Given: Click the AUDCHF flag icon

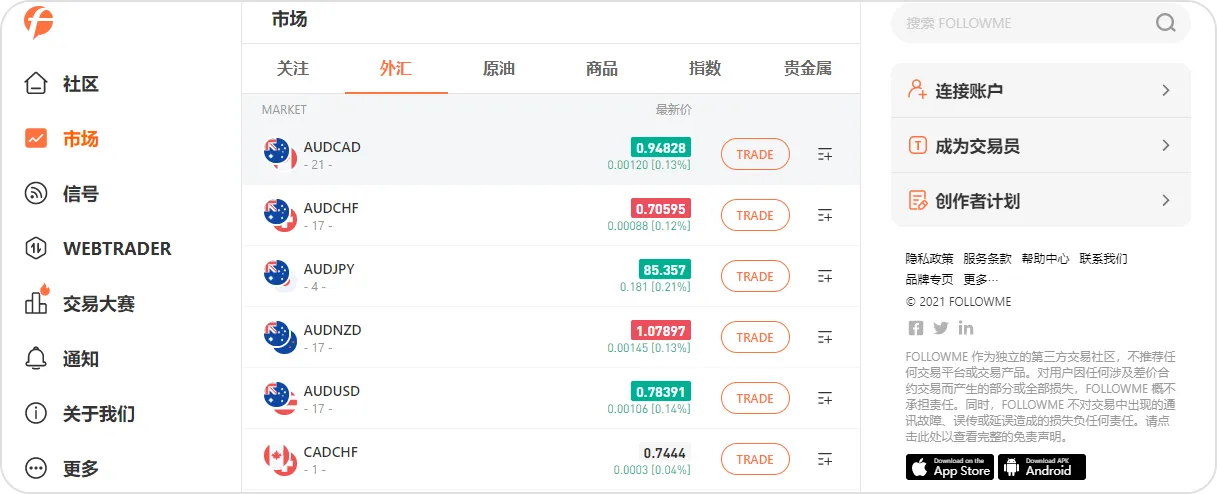Looking at the screenshot, I should point(280,215).
